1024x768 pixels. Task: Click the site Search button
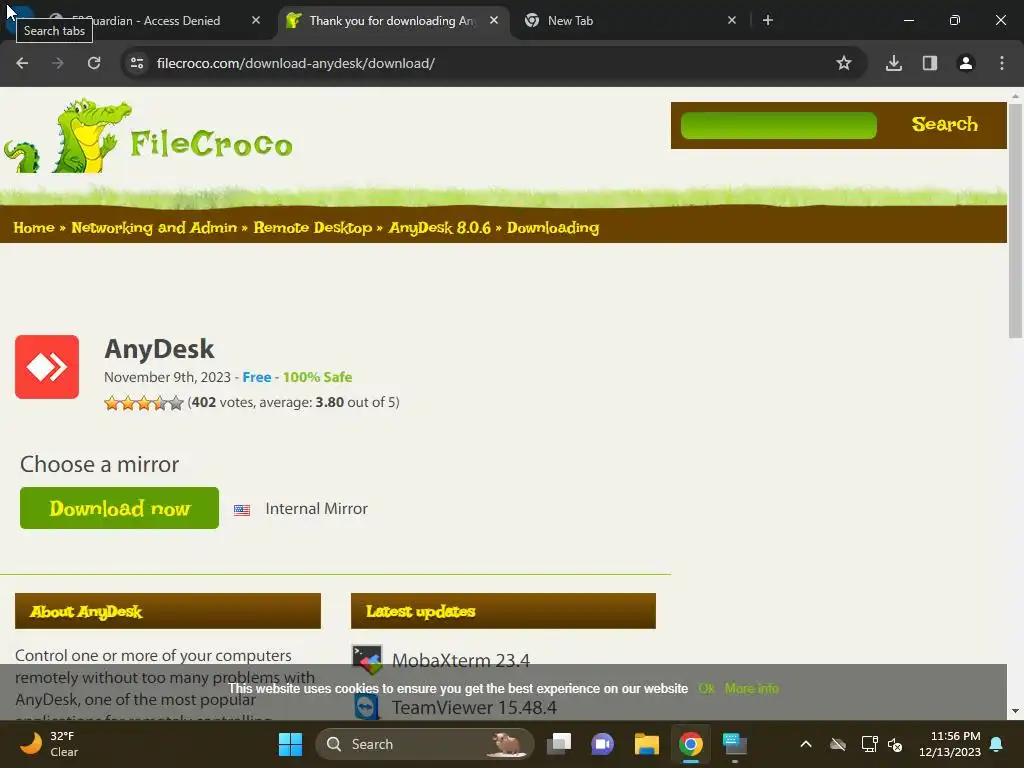(x=944, y=124)
